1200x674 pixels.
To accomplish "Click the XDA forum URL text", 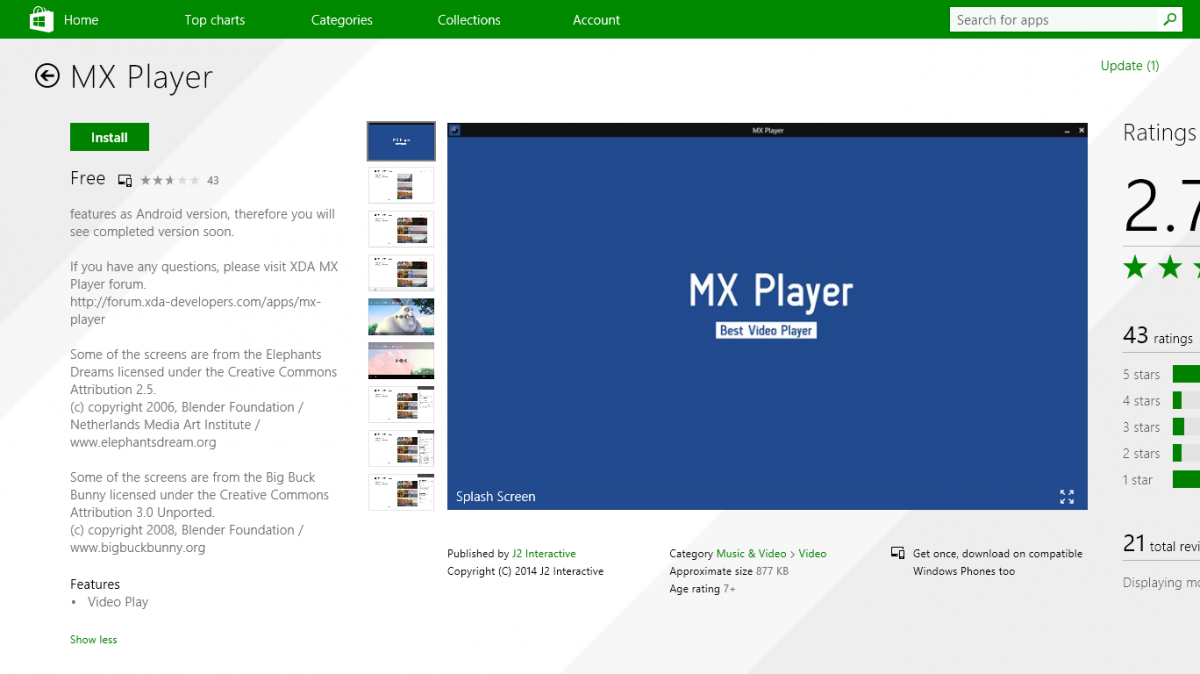I will 196,311.
